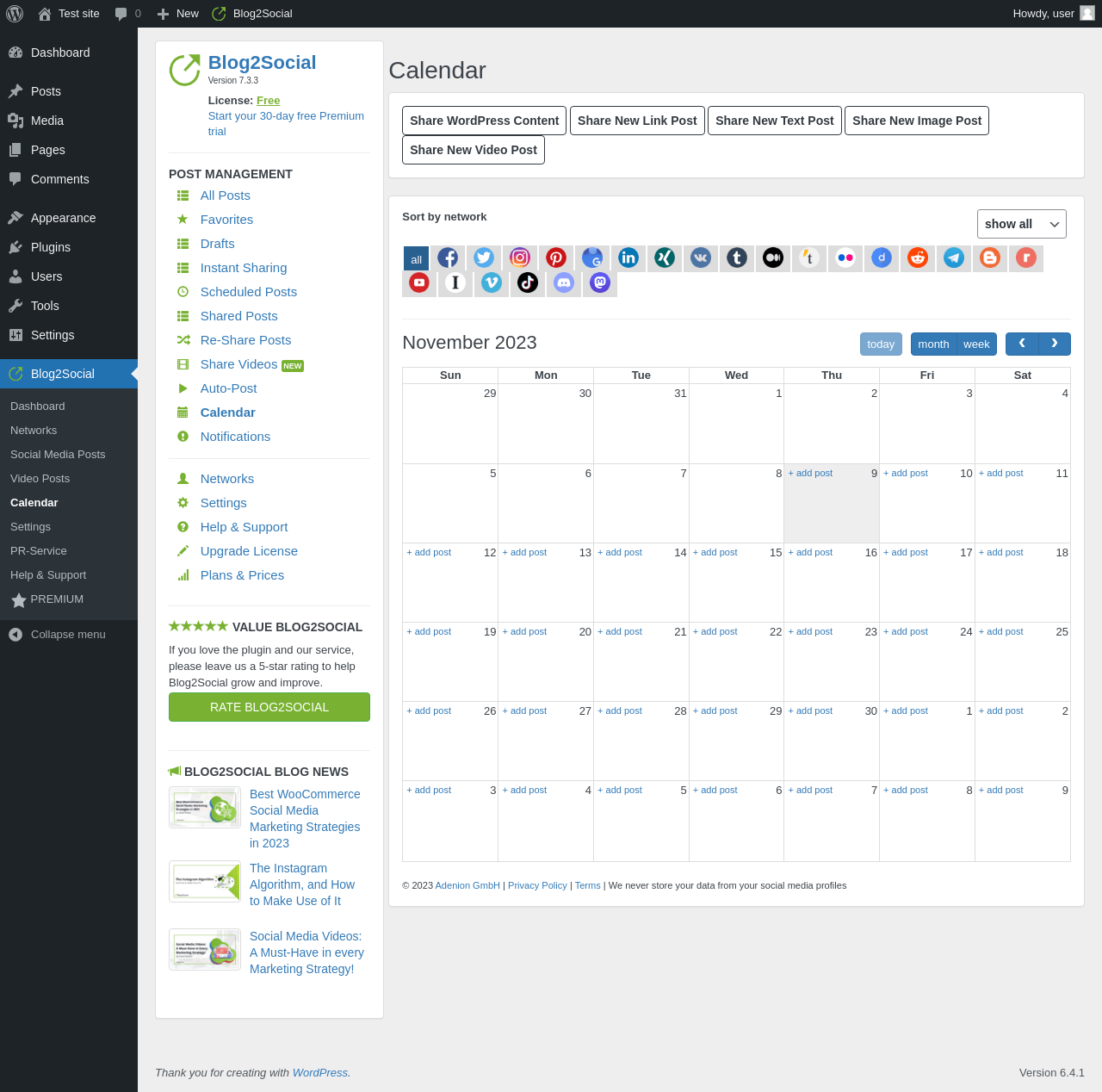
Task: Open Favorites in Post Management
Action: tap(226, 220)
